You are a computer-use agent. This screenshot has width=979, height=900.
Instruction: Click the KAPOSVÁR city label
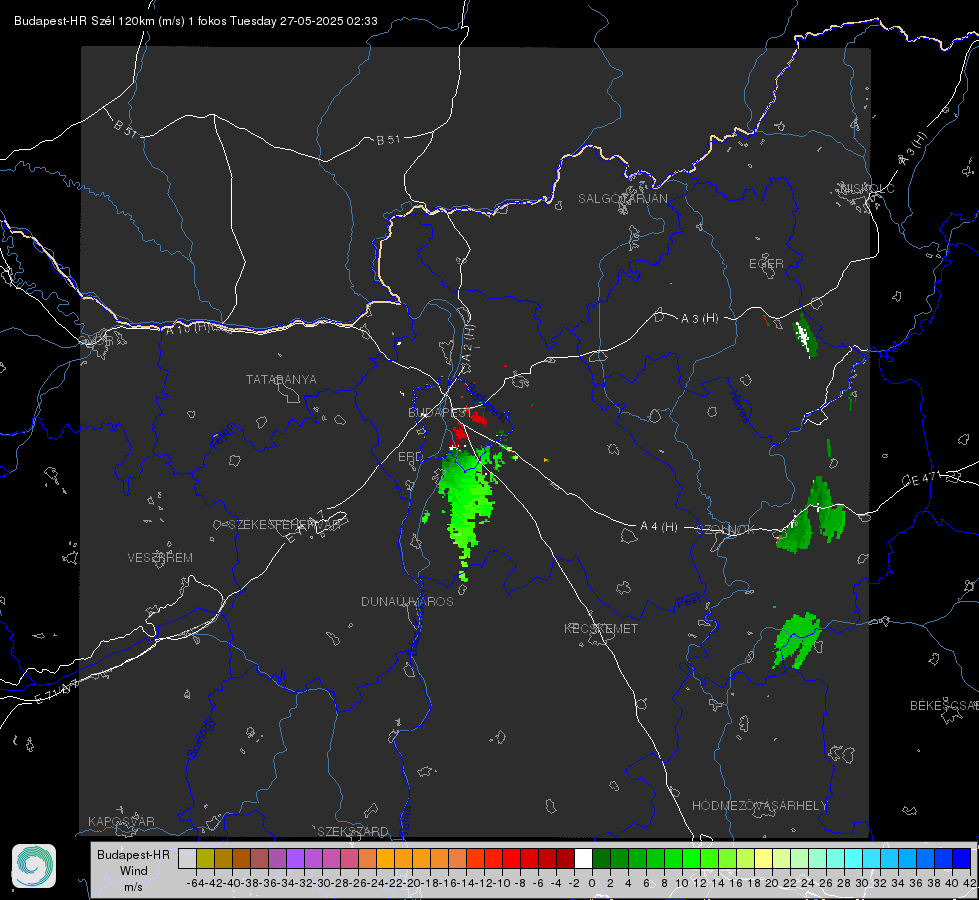(x=121, y=821)
